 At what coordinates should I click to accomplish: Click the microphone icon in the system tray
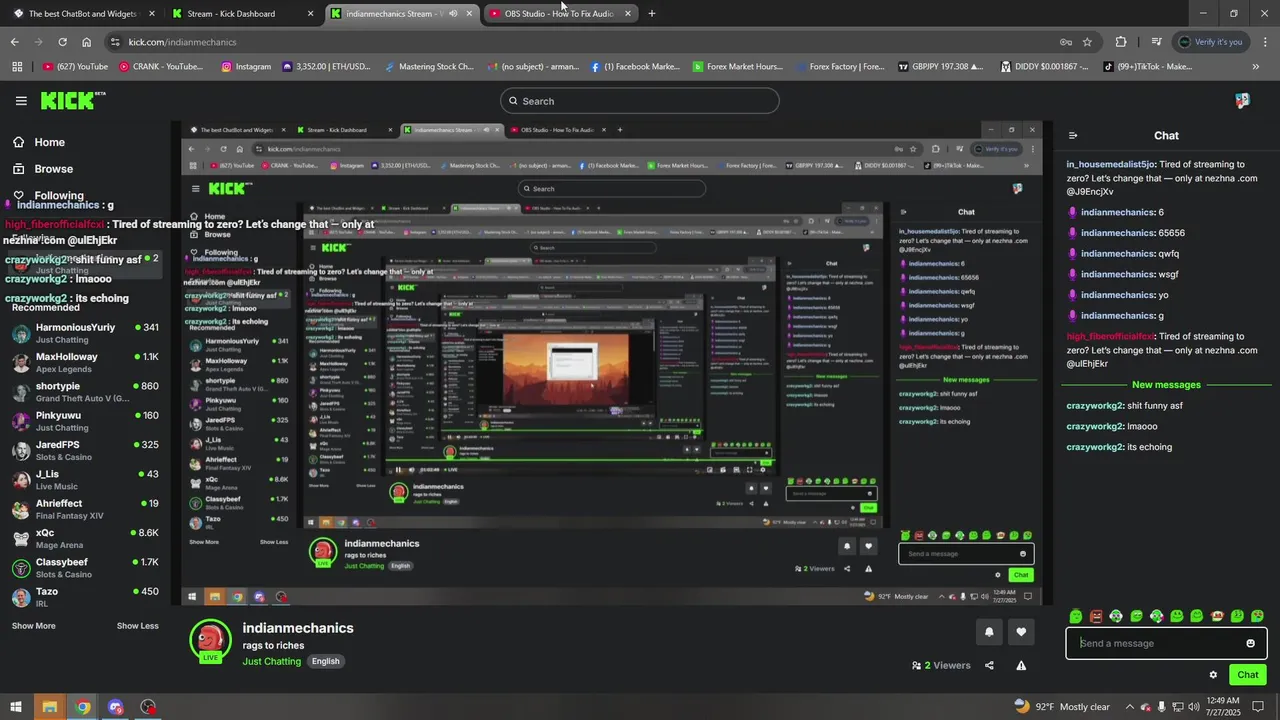click(1161, 707)
